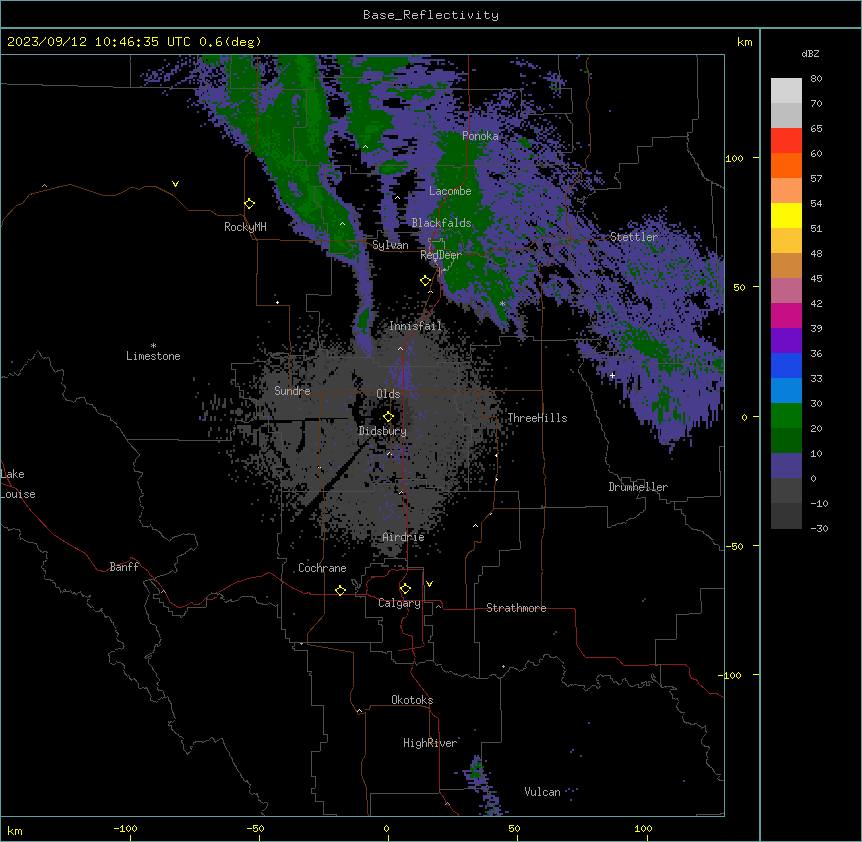Click the red legend swatch between 65 and 60

(786, 141)
